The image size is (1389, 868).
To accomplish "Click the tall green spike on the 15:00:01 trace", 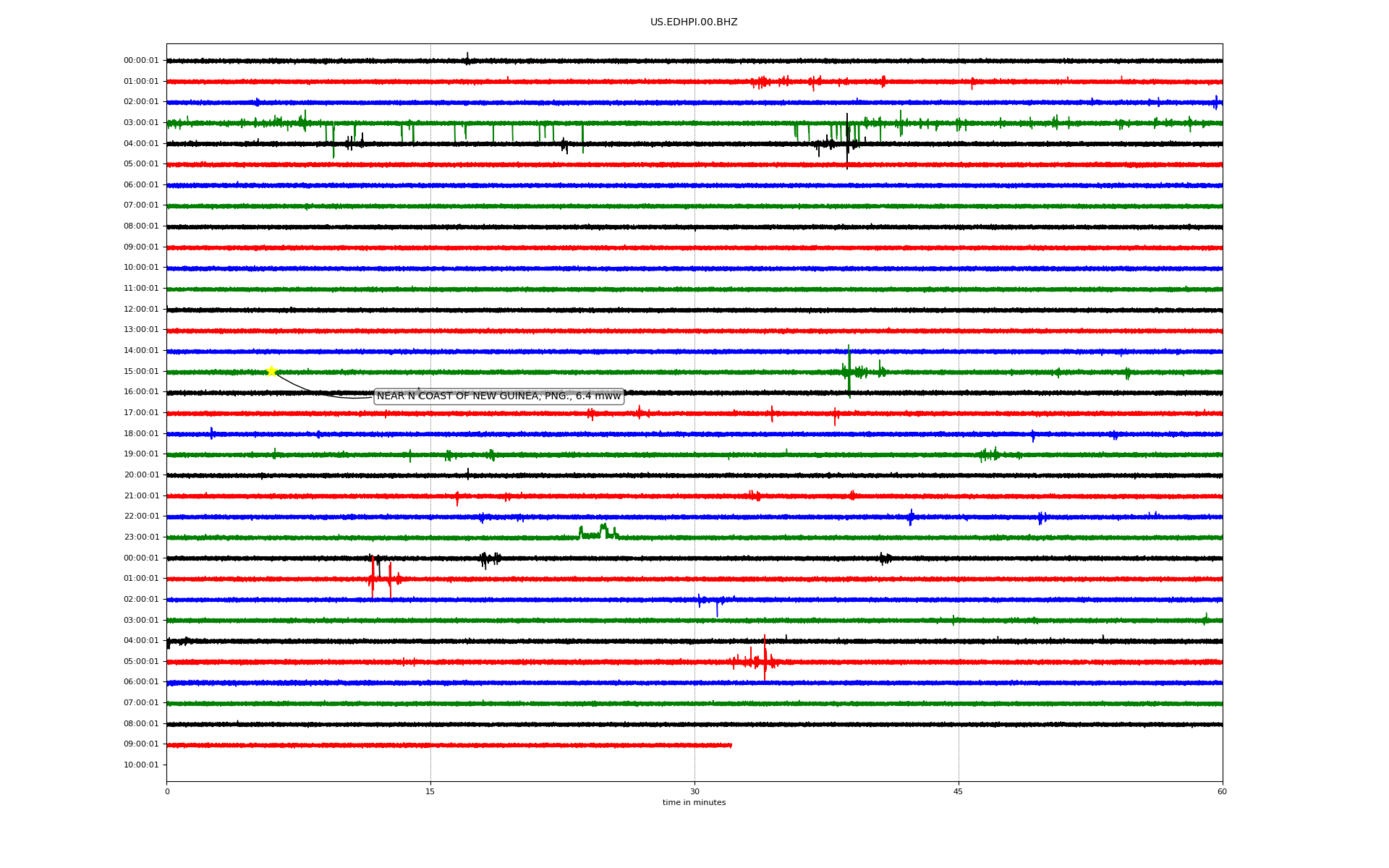I will pos(849,371).
